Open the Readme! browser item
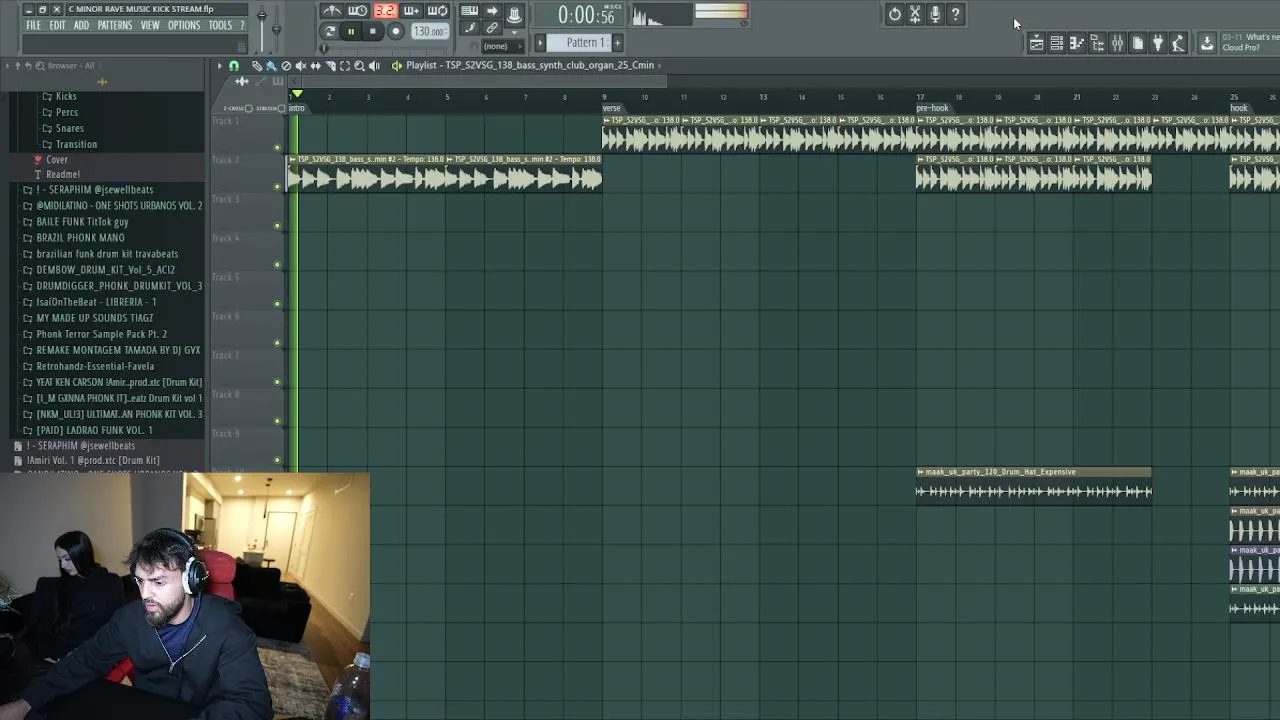 63,174
